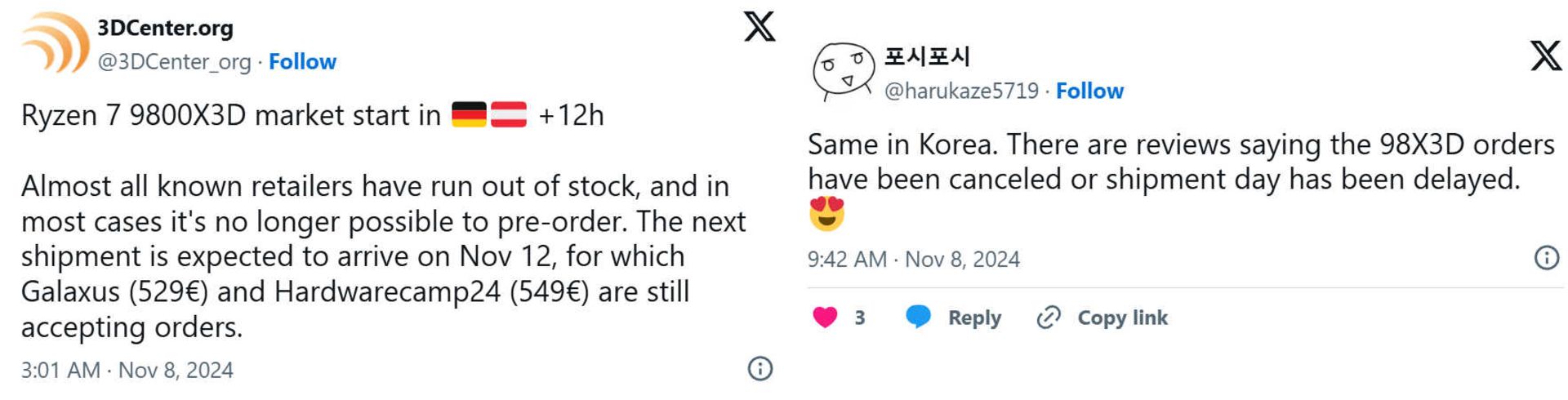This screenshot has height=400, width=1568.
Task: Open the 포시포시 display name
Action: point(927,56)
